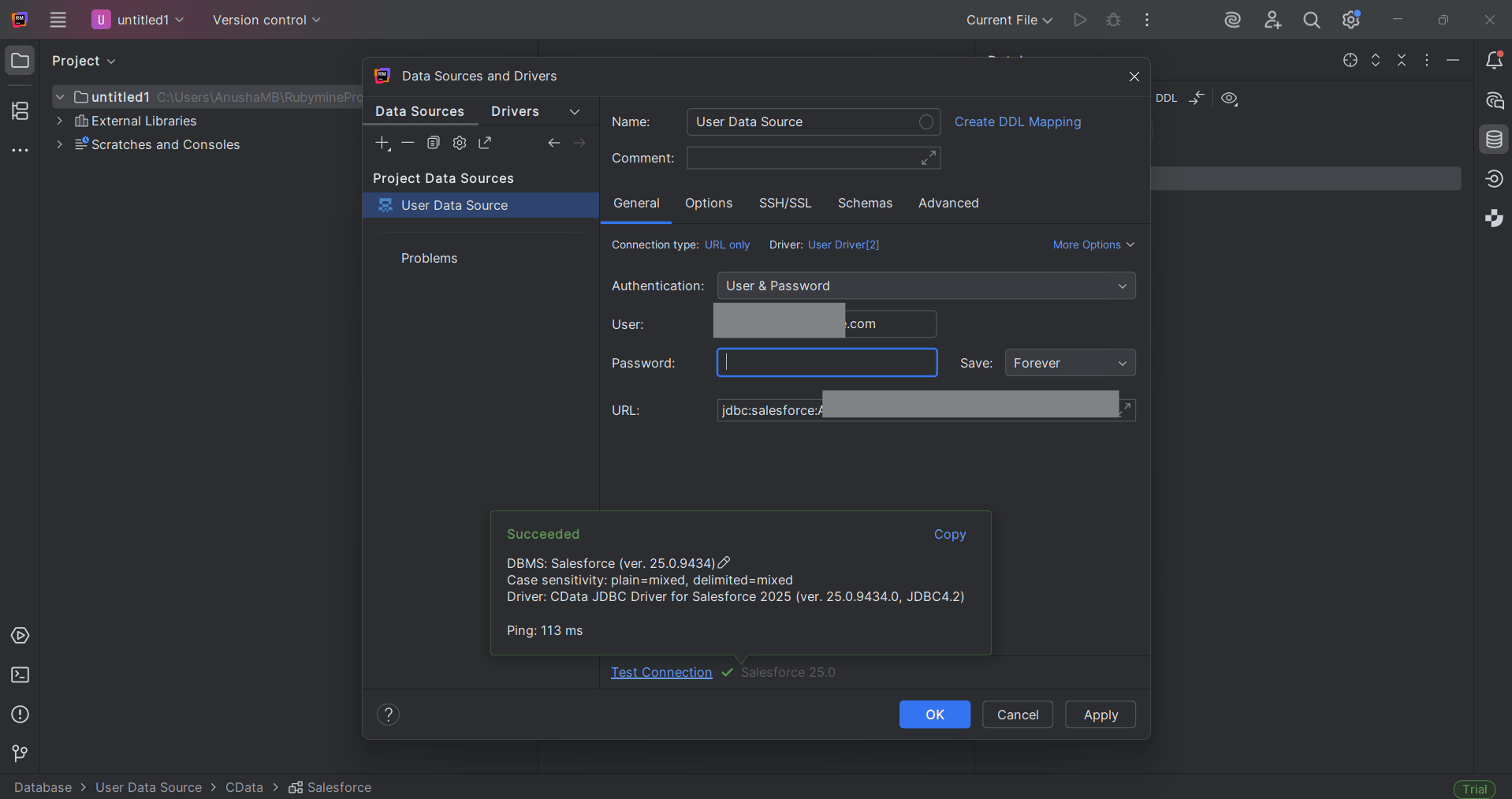The height and width of the screenshot is (799, 1512).
Task: Remove the selected data source using minus icon
Action: pos(408,143)
